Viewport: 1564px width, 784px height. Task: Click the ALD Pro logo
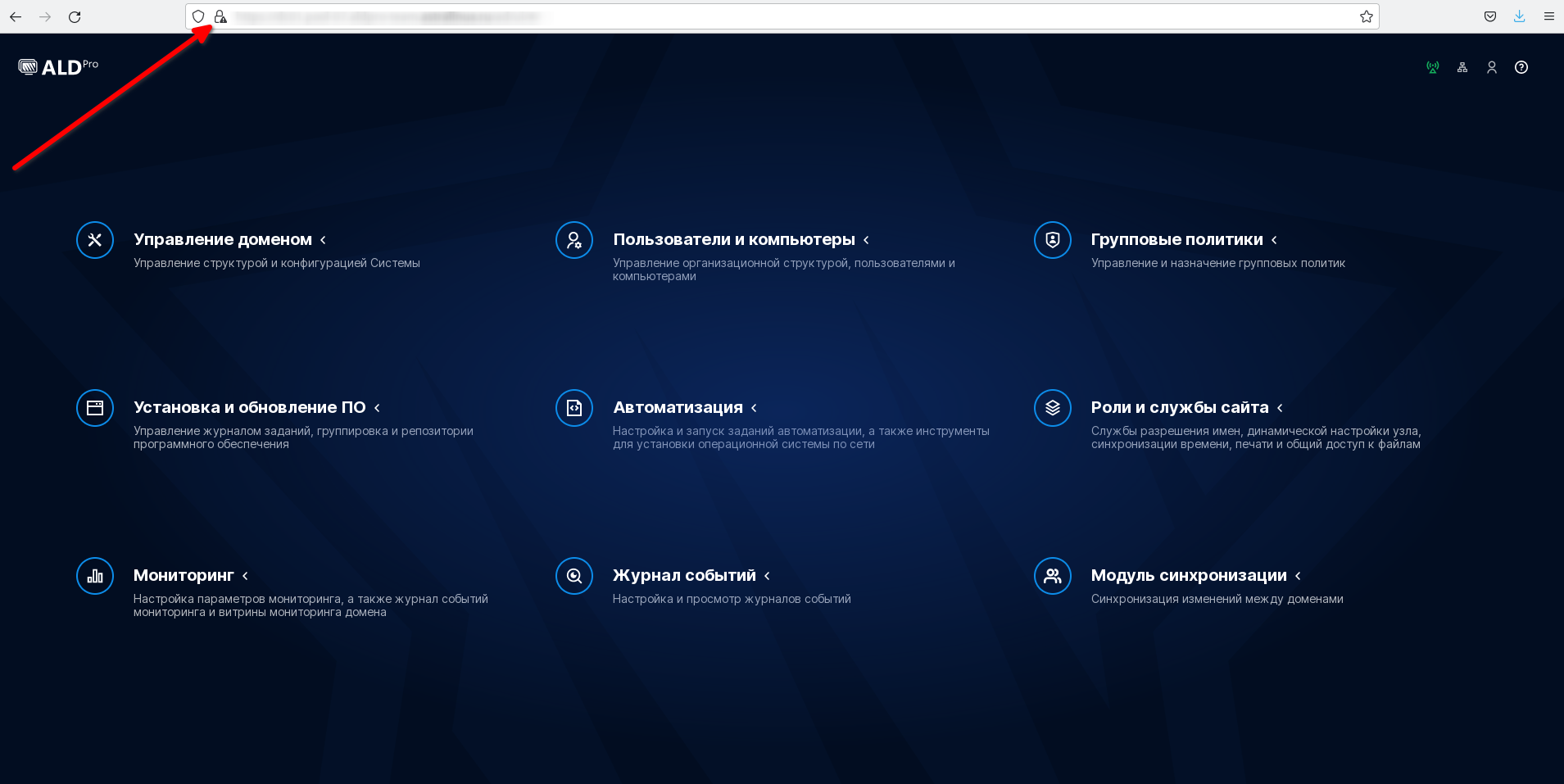58,67
